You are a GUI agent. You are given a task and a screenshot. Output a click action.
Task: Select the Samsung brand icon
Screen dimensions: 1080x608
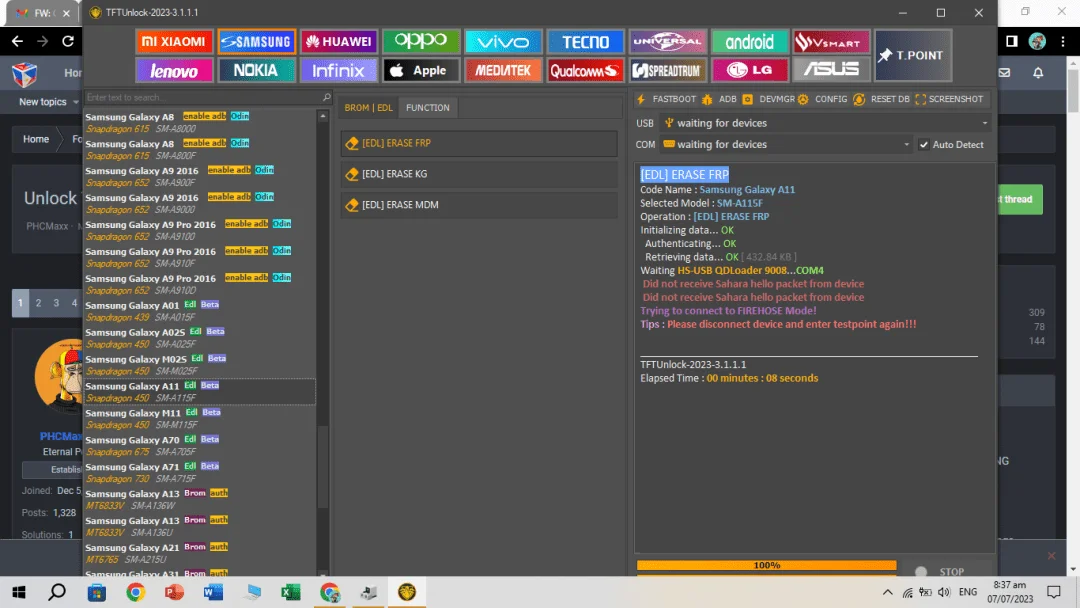[x=256, y=41]
